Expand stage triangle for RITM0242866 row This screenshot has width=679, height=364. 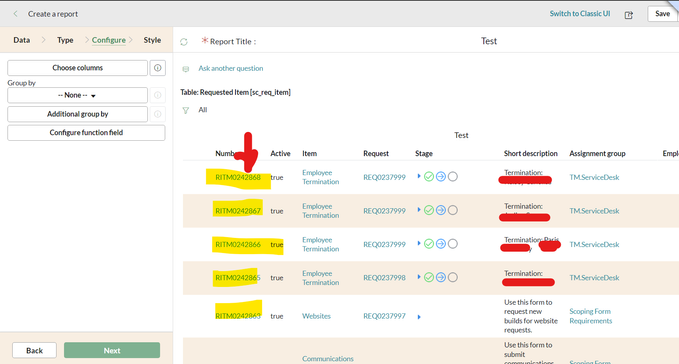coord(419,243)
